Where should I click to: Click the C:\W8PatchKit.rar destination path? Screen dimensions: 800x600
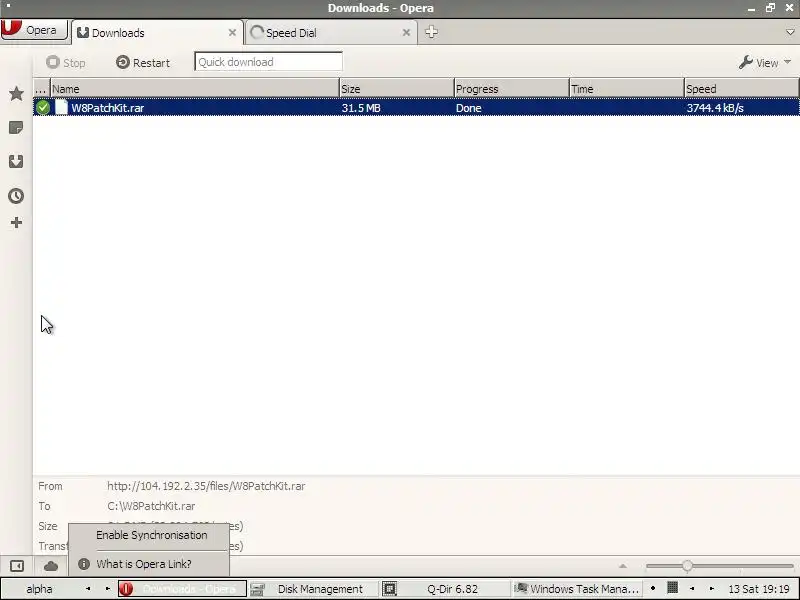click(151, 506)
